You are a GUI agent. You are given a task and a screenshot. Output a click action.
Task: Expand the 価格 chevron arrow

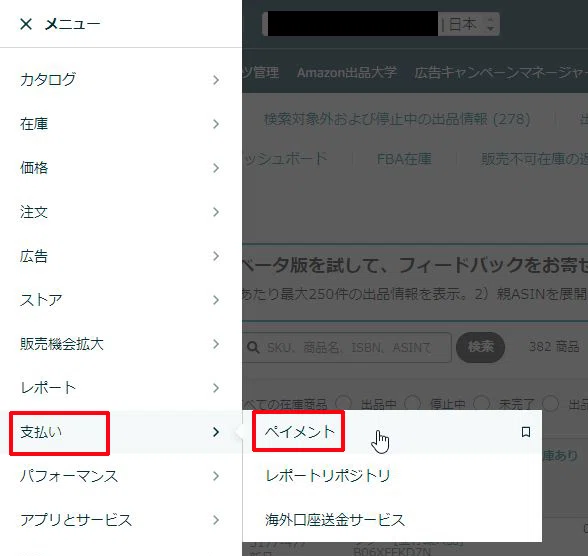216,168
